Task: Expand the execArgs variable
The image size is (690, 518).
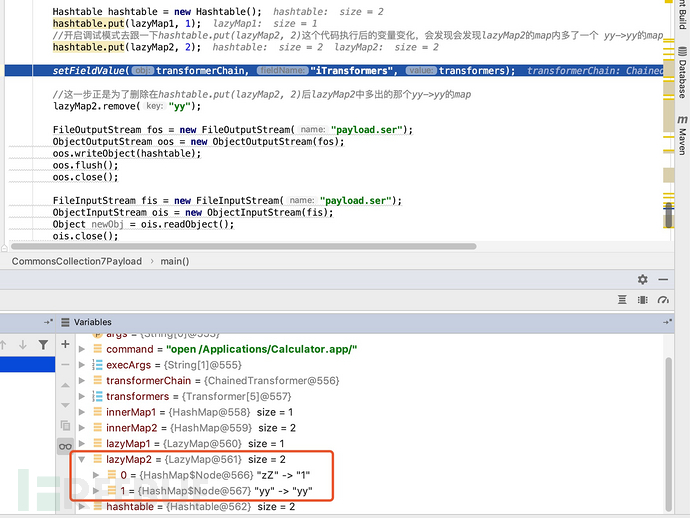Action: (82, 365)
